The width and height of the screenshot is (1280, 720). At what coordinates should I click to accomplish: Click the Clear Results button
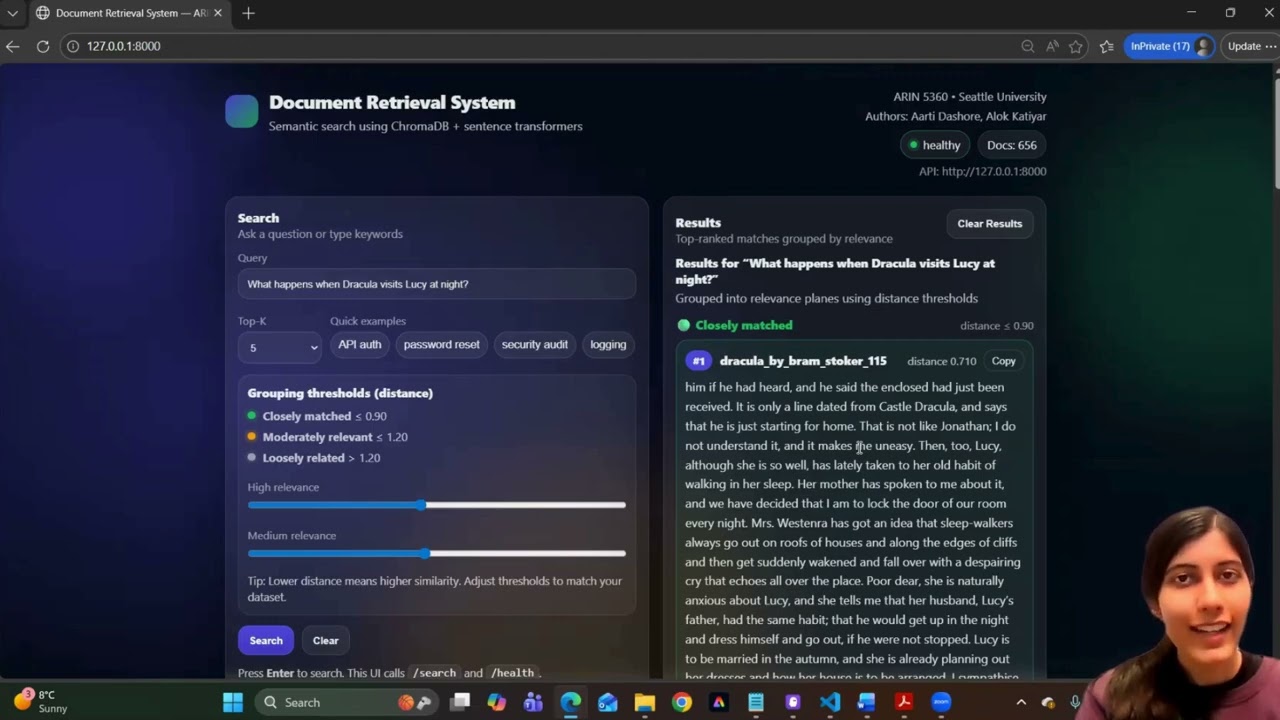990,223
